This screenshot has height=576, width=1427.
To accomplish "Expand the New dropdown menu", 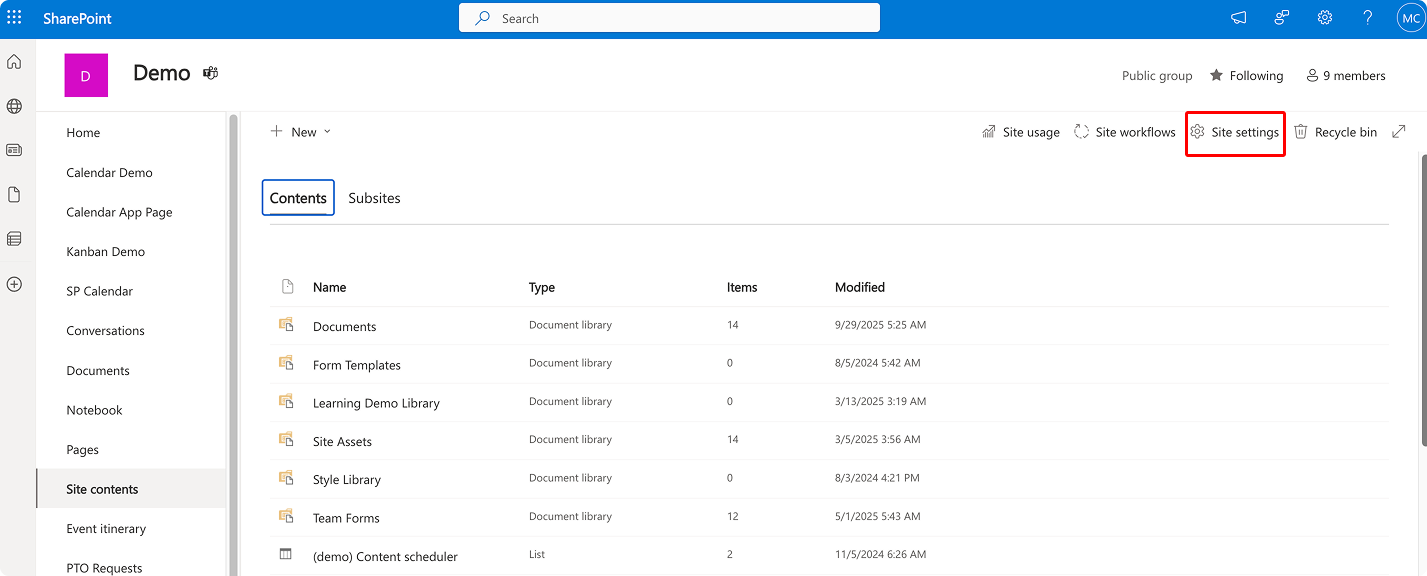I will point(301,132).
